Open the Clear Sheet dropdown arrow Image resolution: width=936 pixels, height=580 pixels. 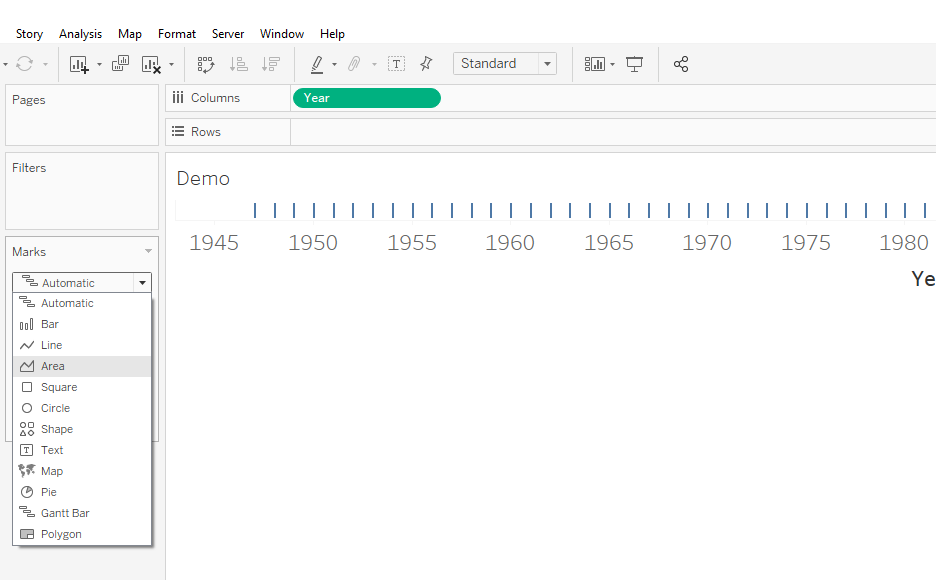171,64
